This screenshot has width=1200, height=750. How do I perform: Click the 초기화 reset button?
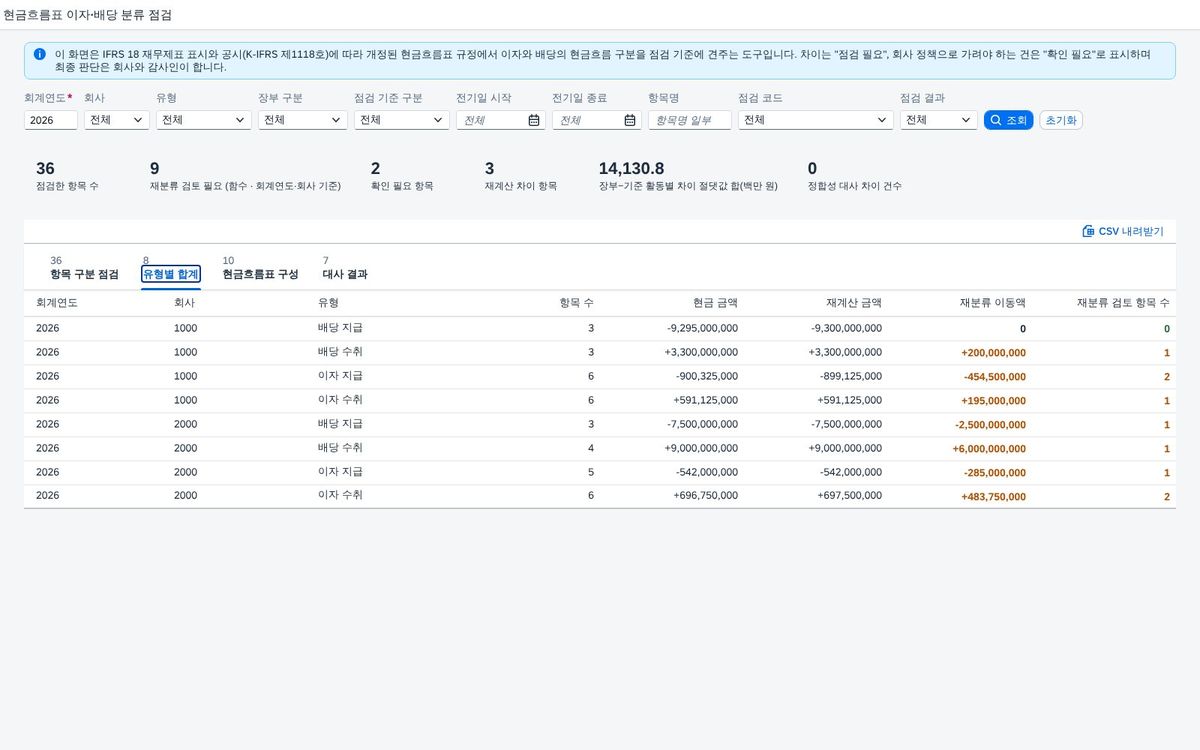1061,120
